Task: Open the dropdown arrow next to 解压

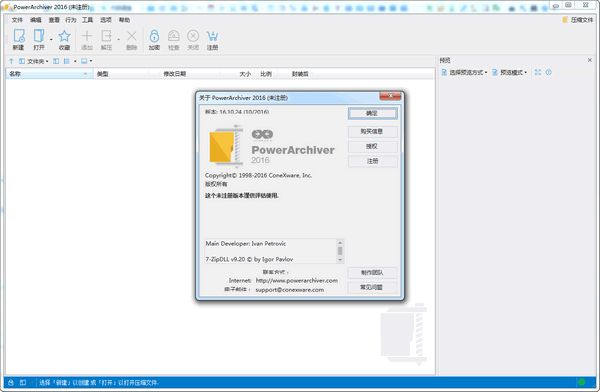Action: coord(118,39)
